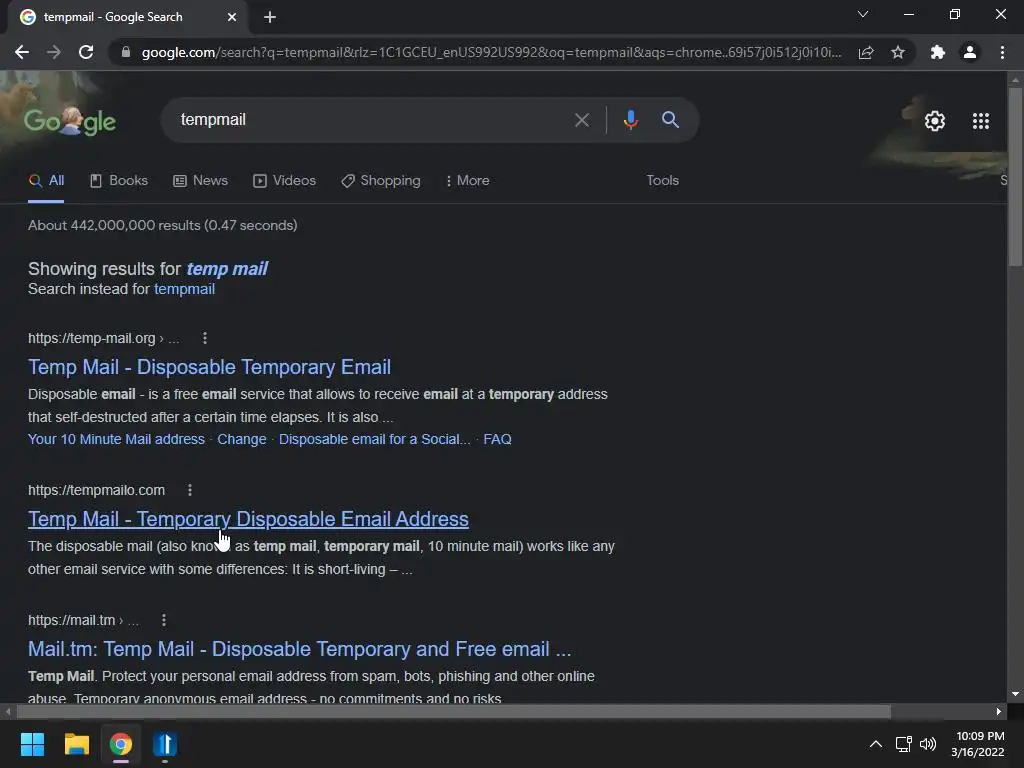This screenshot has width=1024, height=768.
Task: Open Google quick settings gear
Action: point(935,121)
